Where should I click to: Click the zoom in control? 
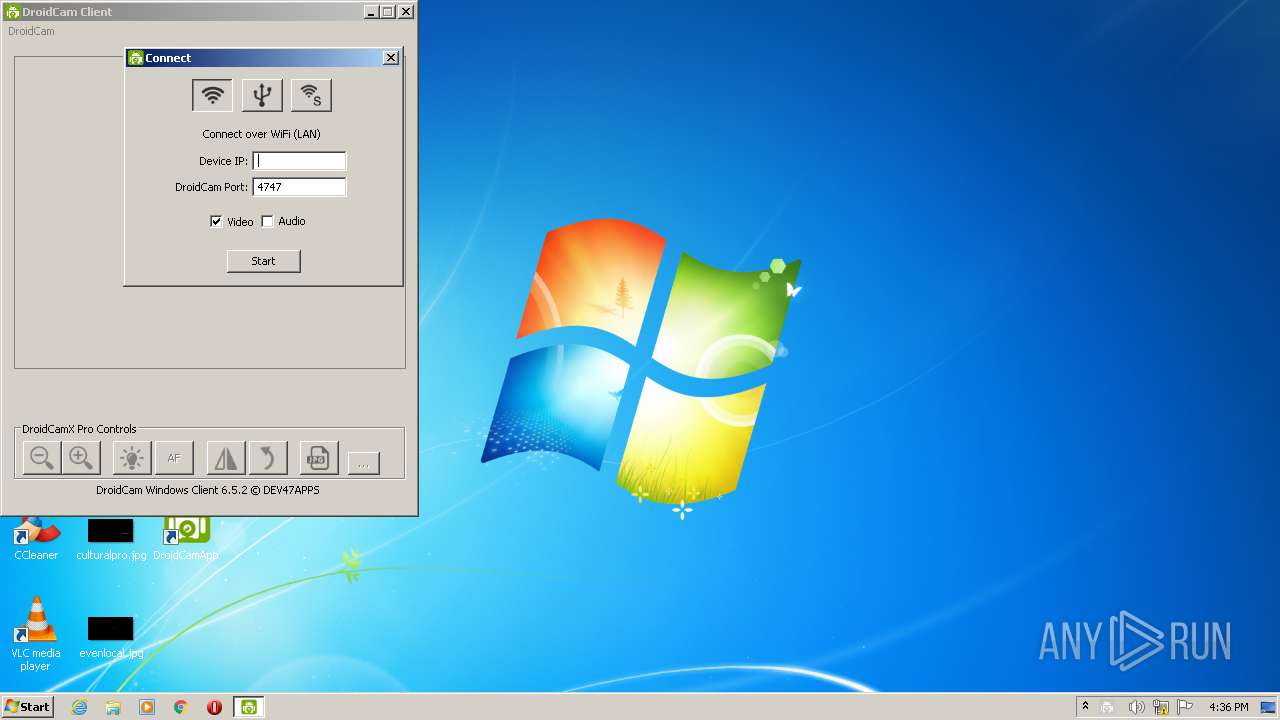pyautogui.click(x=81, y=458)
